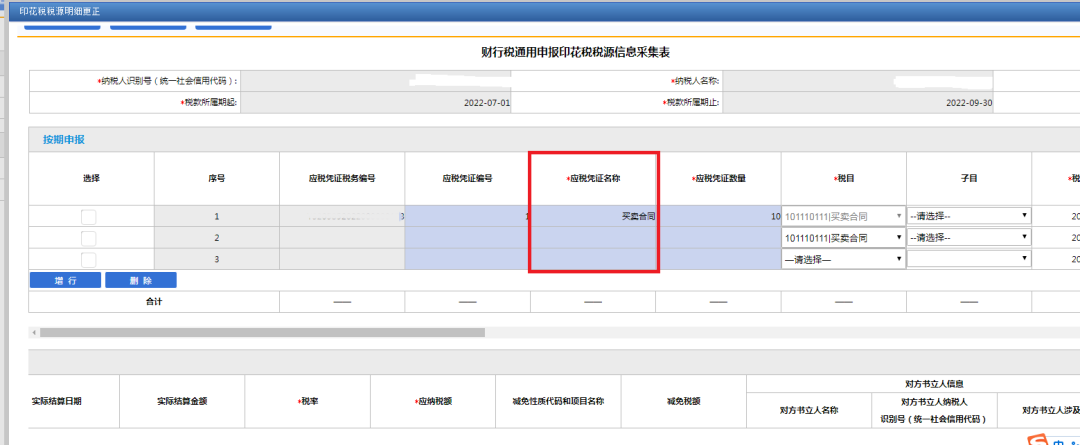Click row 1 应税凭证数量 cell with value 10

pyautogui.click(x=718, y=216)
